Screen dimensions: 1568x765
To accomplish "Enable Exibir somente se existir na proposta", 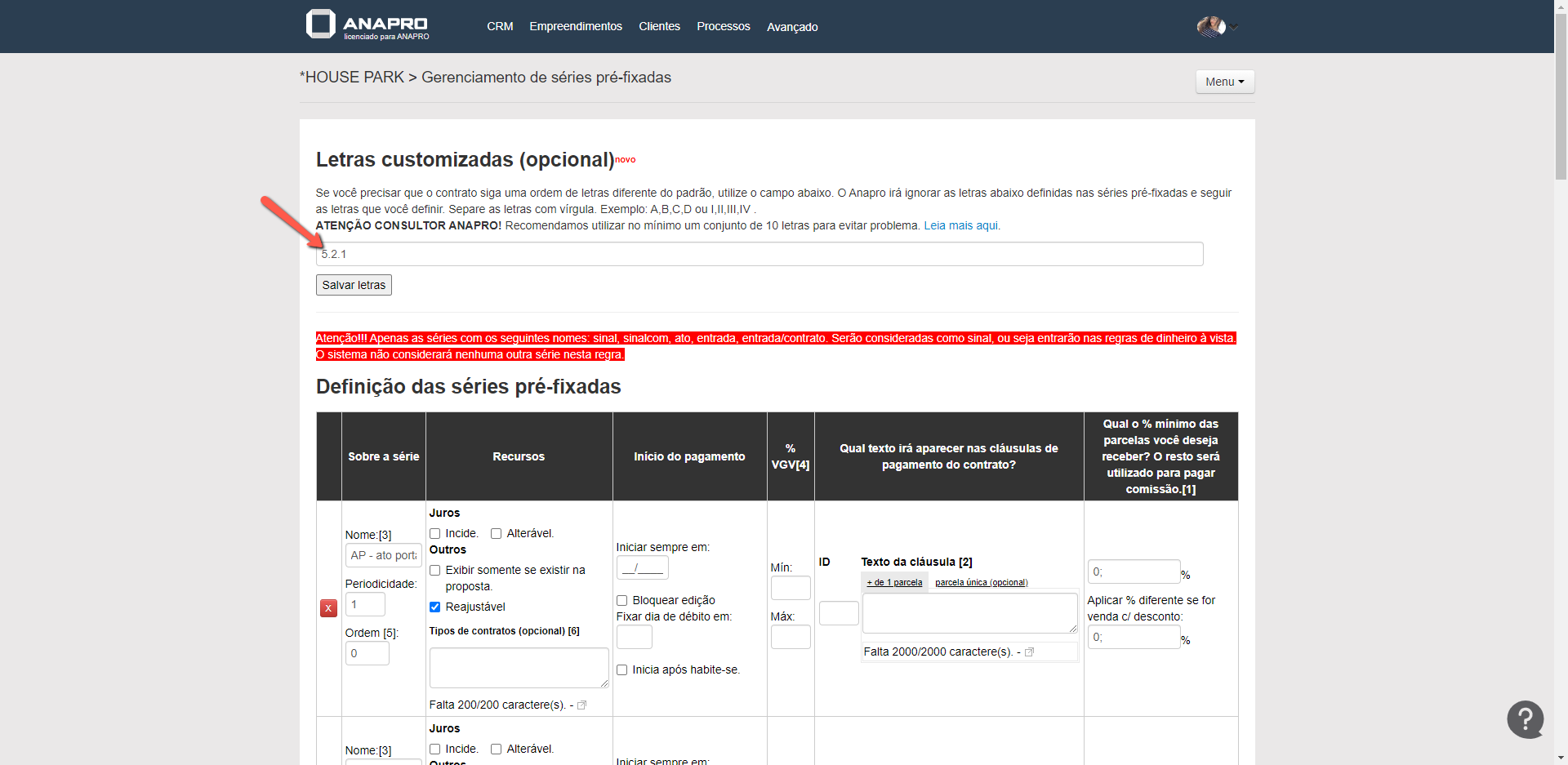I will pyautogui.click(x=435, y=571).
